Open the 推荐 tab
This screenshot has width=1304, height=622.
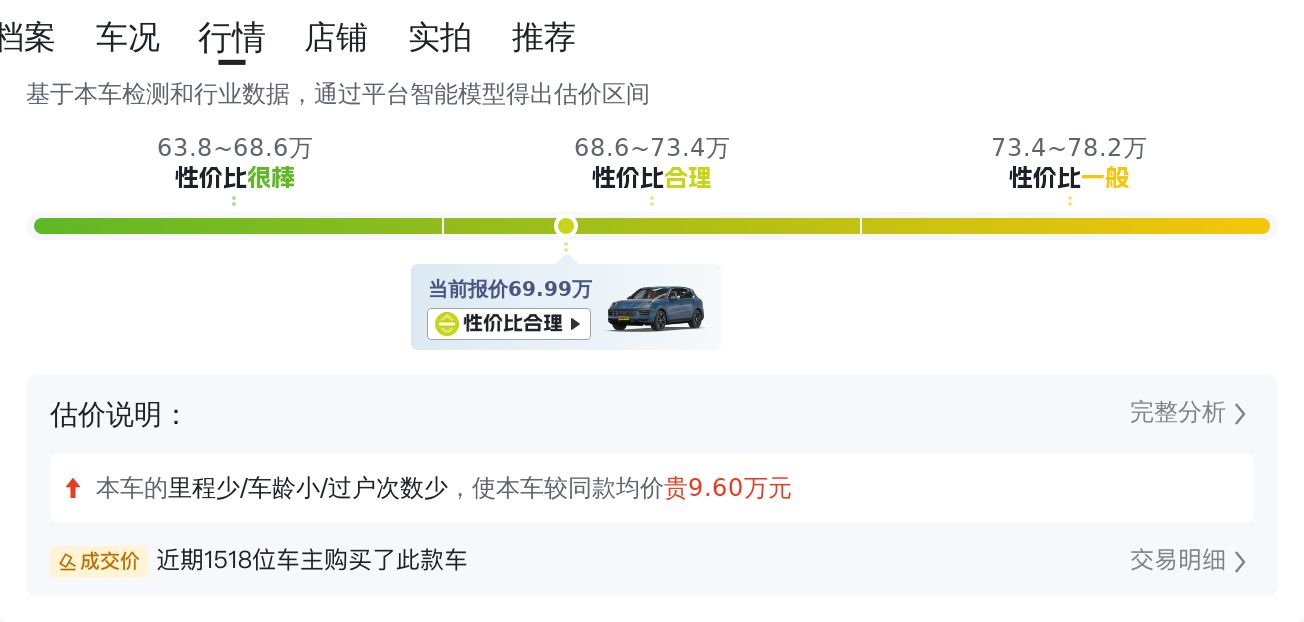pyautogui.click(x=544, y=38)
